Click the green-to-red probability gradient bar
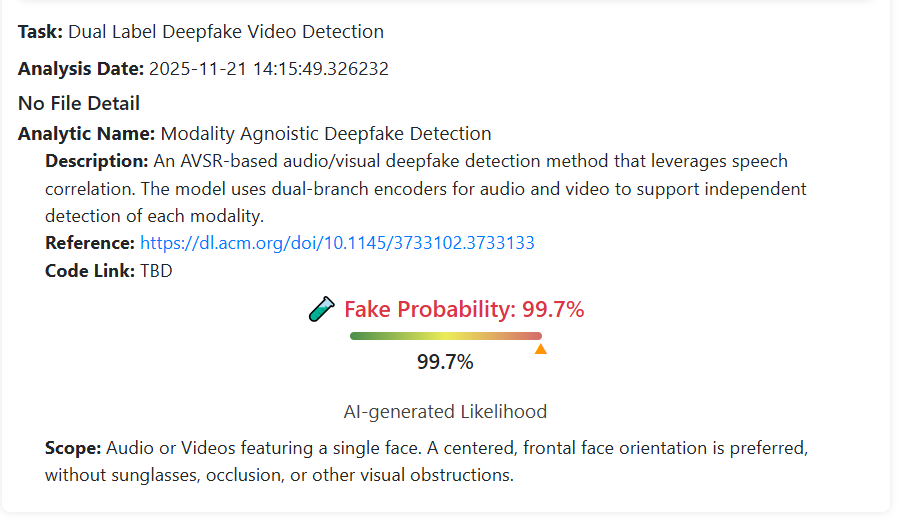Screen dimensions: 902x523 coord(446,336)
